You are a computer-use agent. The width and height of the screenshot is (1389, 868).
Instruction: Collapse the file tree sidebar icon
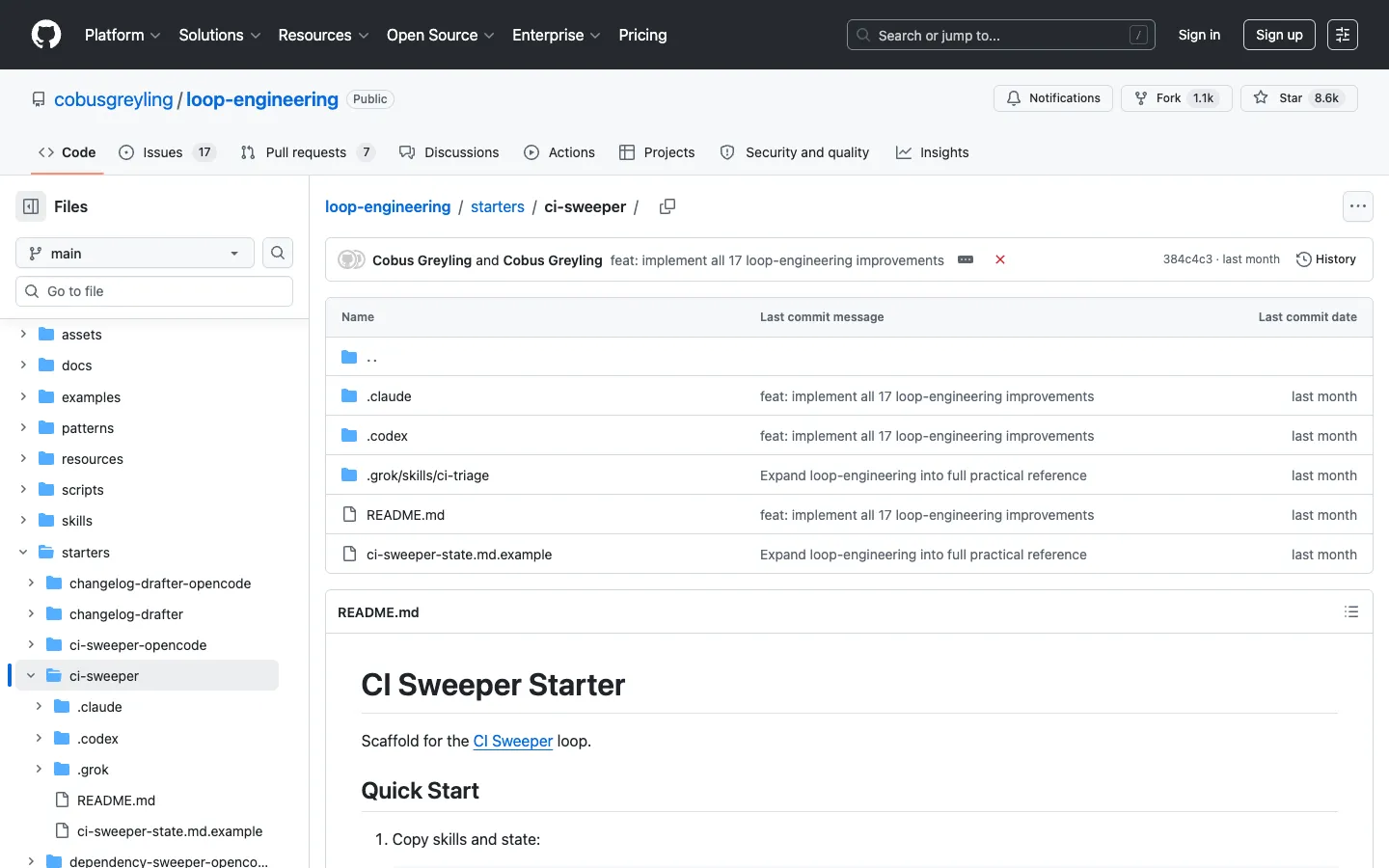[x=31, y=206]
